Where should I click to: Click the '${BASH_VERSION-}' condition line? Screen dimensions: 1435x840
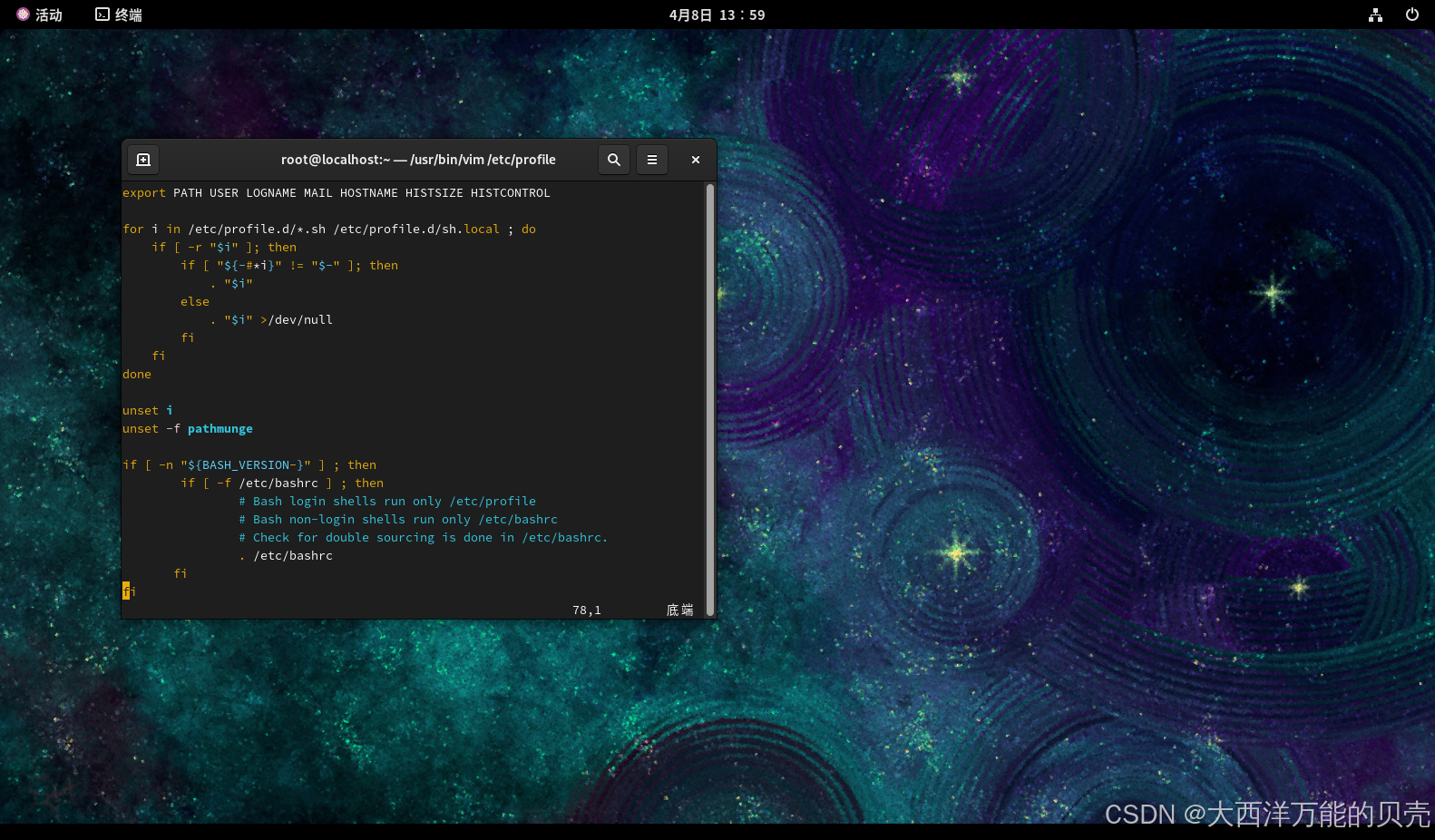tap(249, 465)
